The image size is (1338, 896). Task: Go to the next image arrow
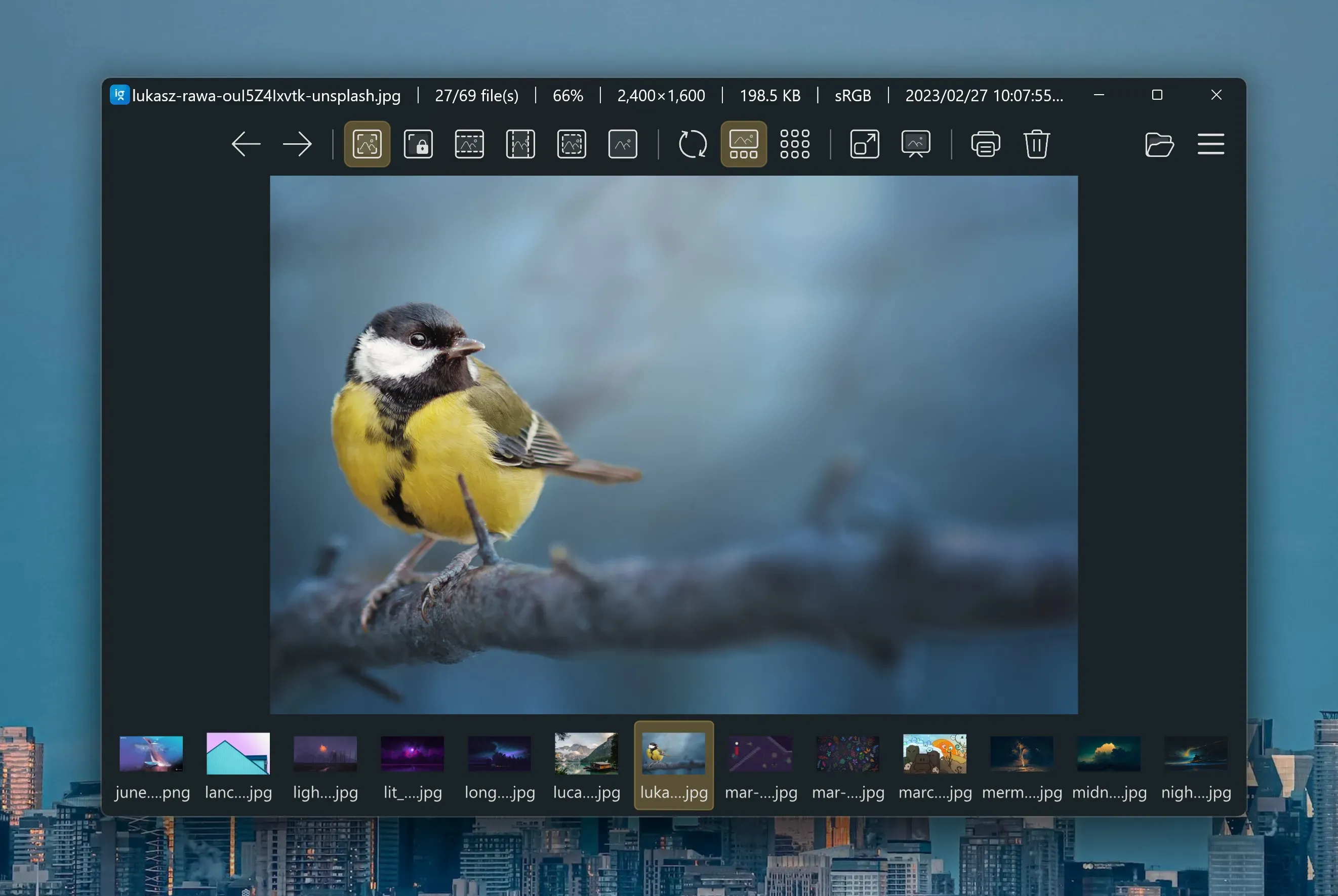point(298,144)
